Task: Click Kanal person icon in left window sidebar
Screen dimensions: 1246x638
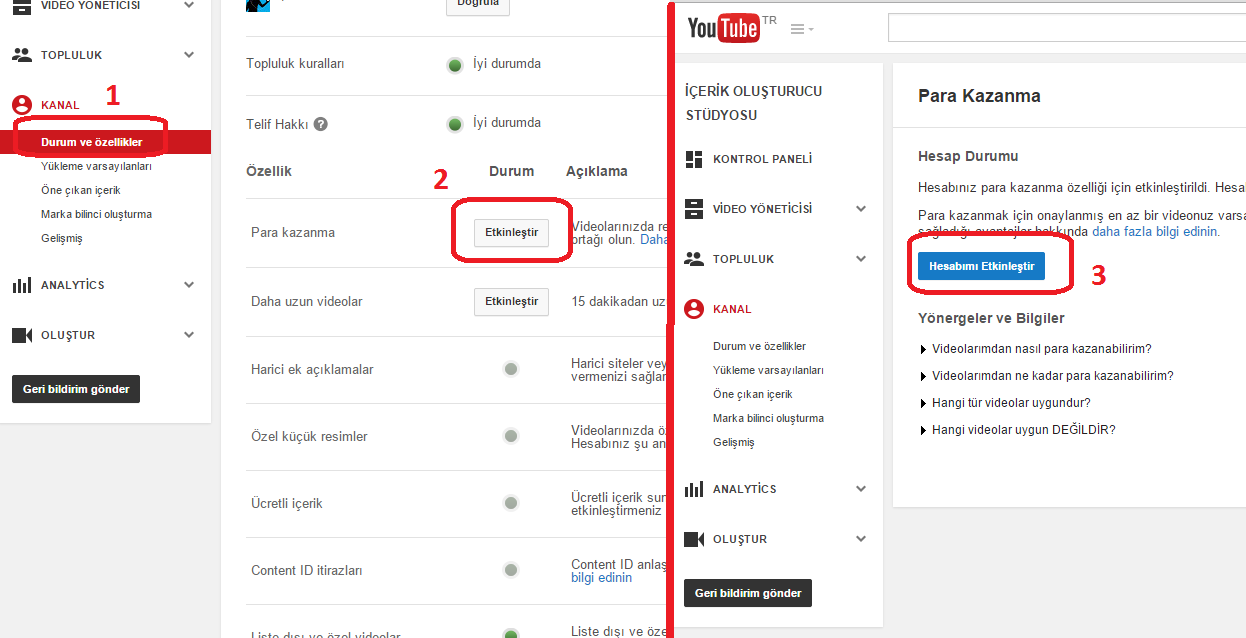Action: pyautogui.click(x=22, y=105)
